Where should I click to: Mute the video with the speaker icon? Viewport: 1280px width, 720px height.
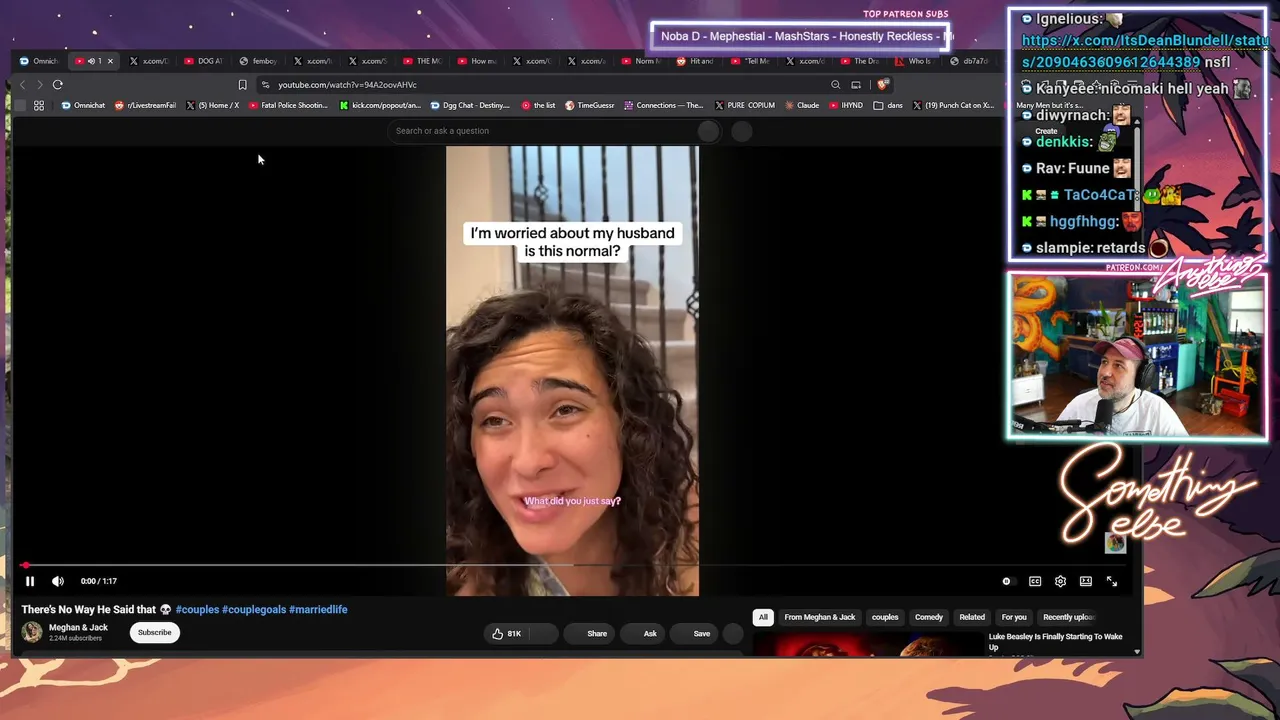[58, 581]
